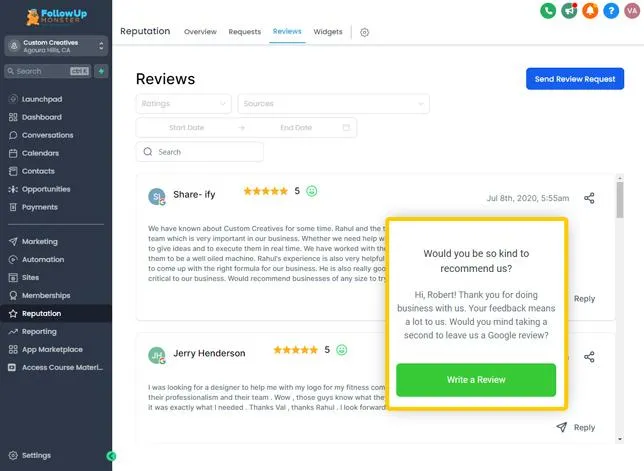Viewport: 644px width, 471px height.
Task: Open Automation in the sidebar
Action: [x=43, y=260]
